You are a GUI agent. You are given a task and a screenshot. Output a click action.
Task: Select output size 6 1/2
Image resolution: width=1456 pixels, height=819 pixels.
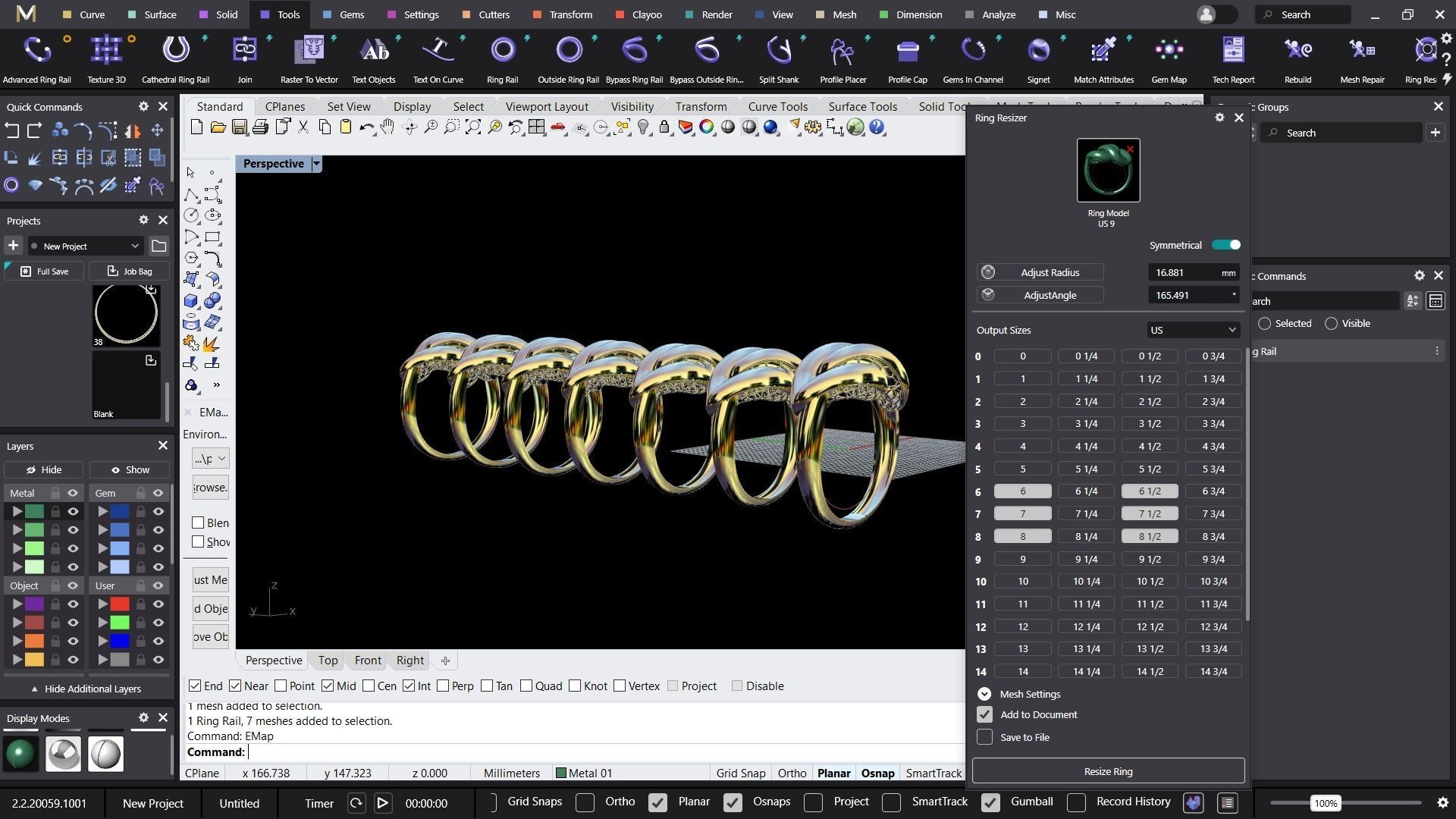(1149, 491)
